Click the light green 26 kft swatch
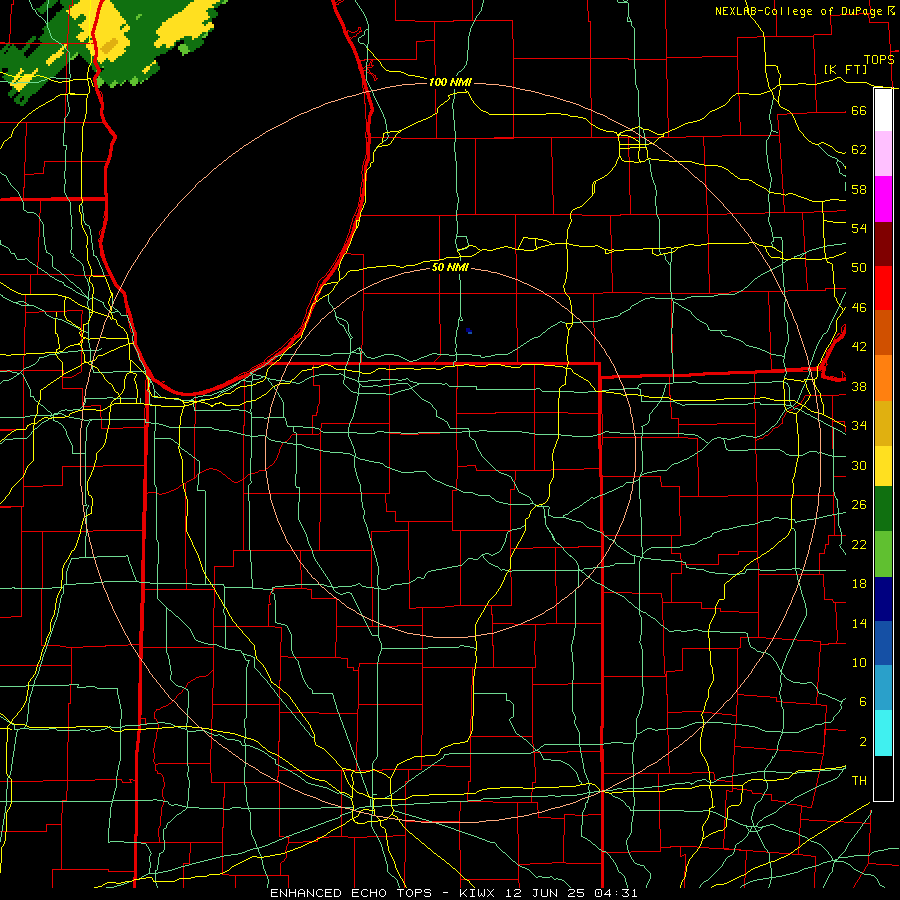Screen dimensions: 900x900 coord(883,554)
